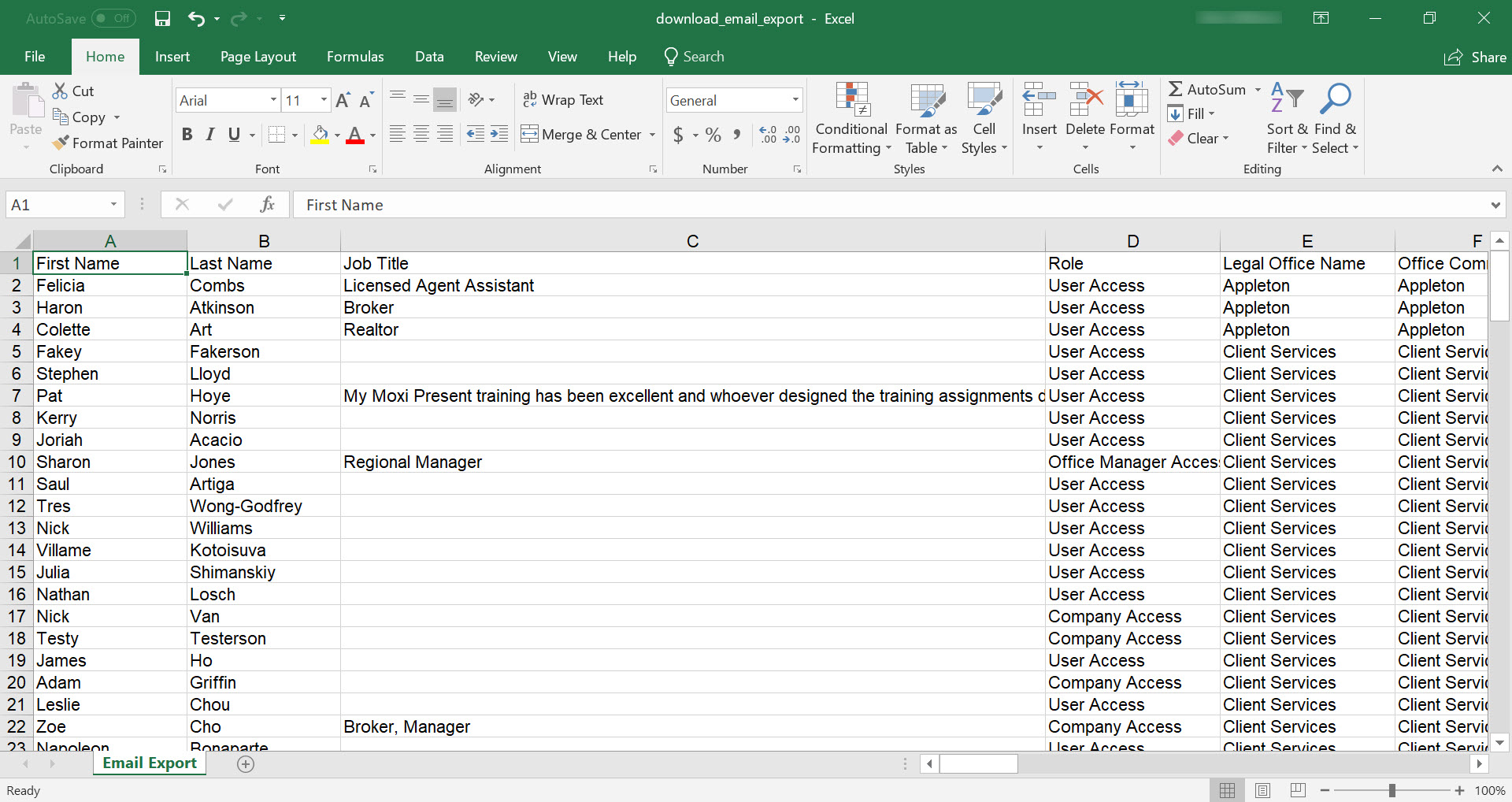The image size is (1512, 802).
Task: Toggle Italic formatting
Action: (209, 134)
